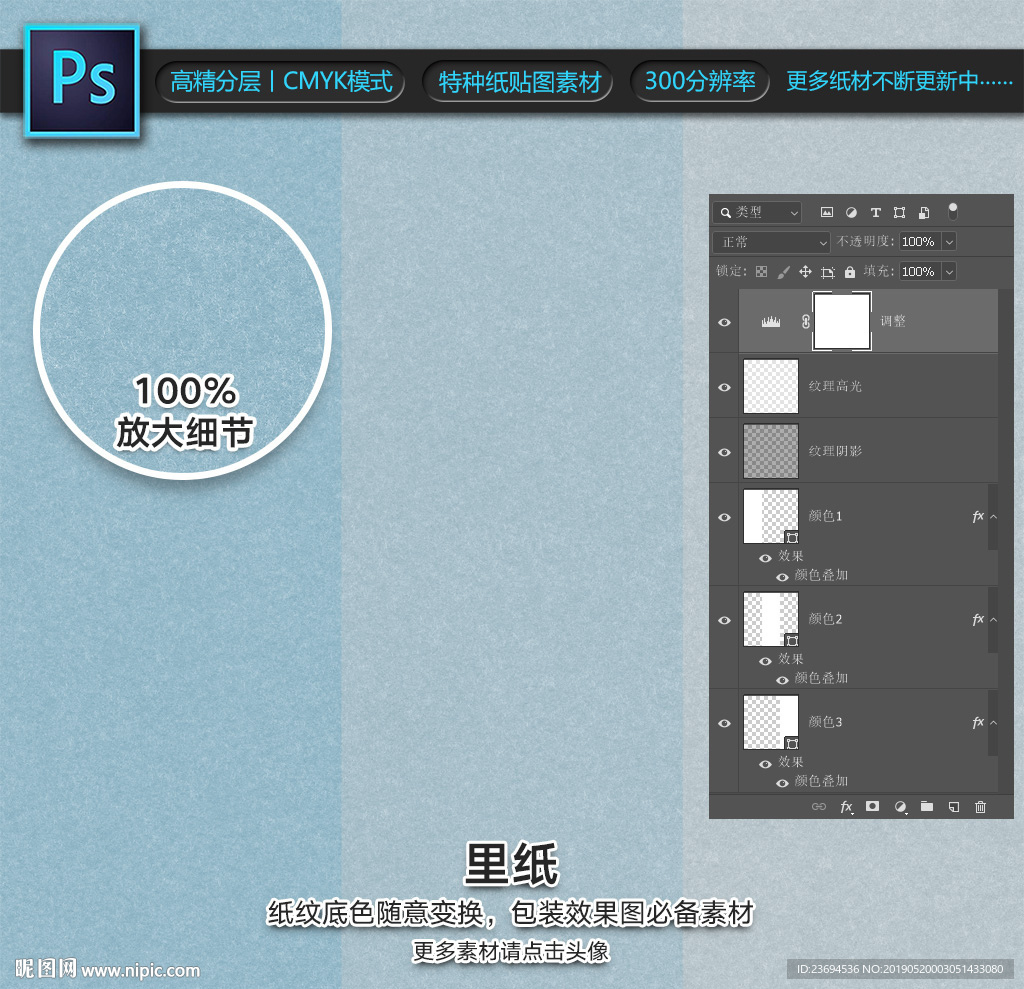This screenshot has width=1024, height=989.
Task: Click prevent artboard auto-nesting lock icon
Action: (x=828, y=272)
